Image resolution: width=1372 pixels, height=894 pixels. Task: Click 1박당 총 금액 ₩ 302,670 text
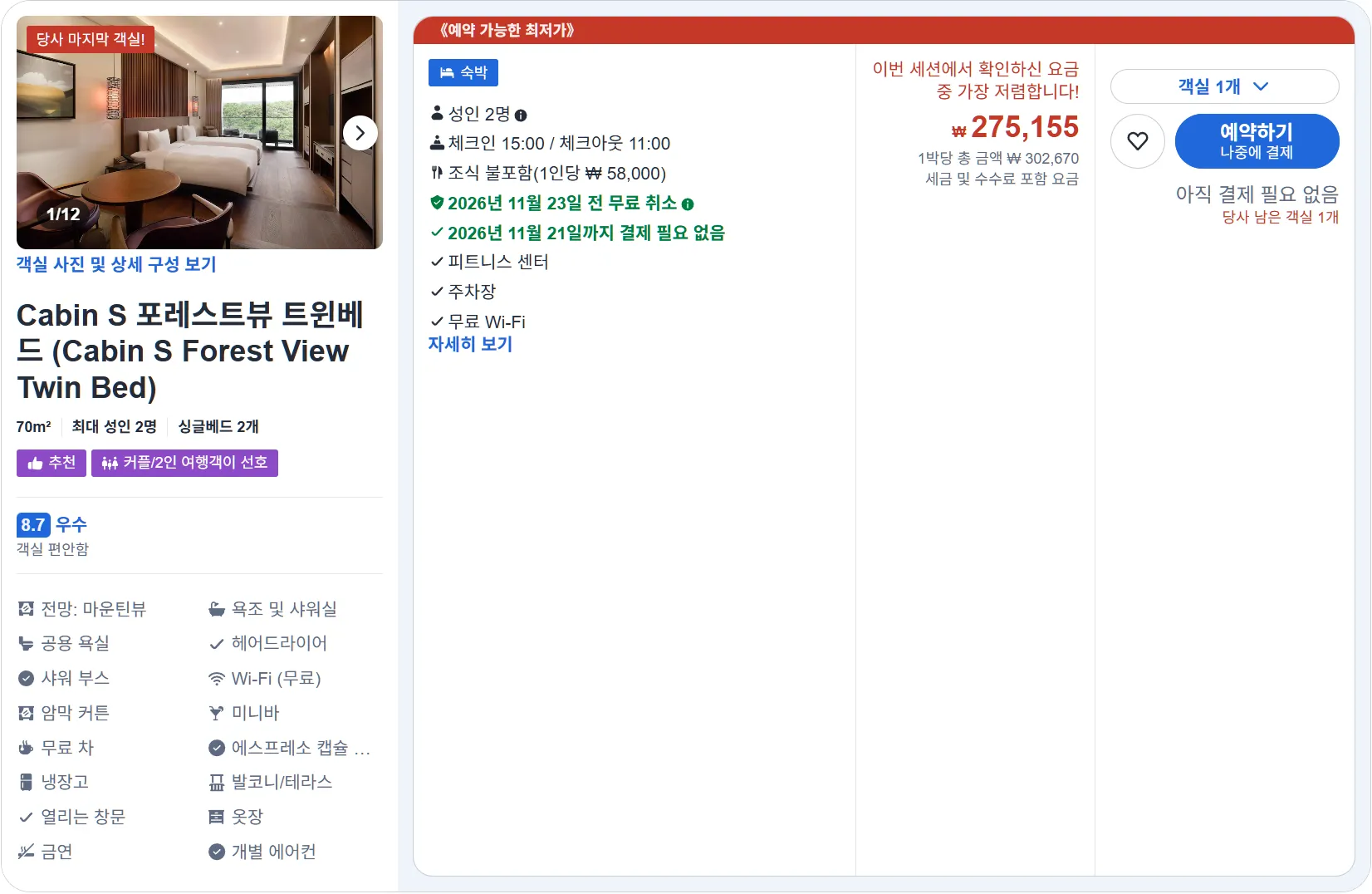998,158
